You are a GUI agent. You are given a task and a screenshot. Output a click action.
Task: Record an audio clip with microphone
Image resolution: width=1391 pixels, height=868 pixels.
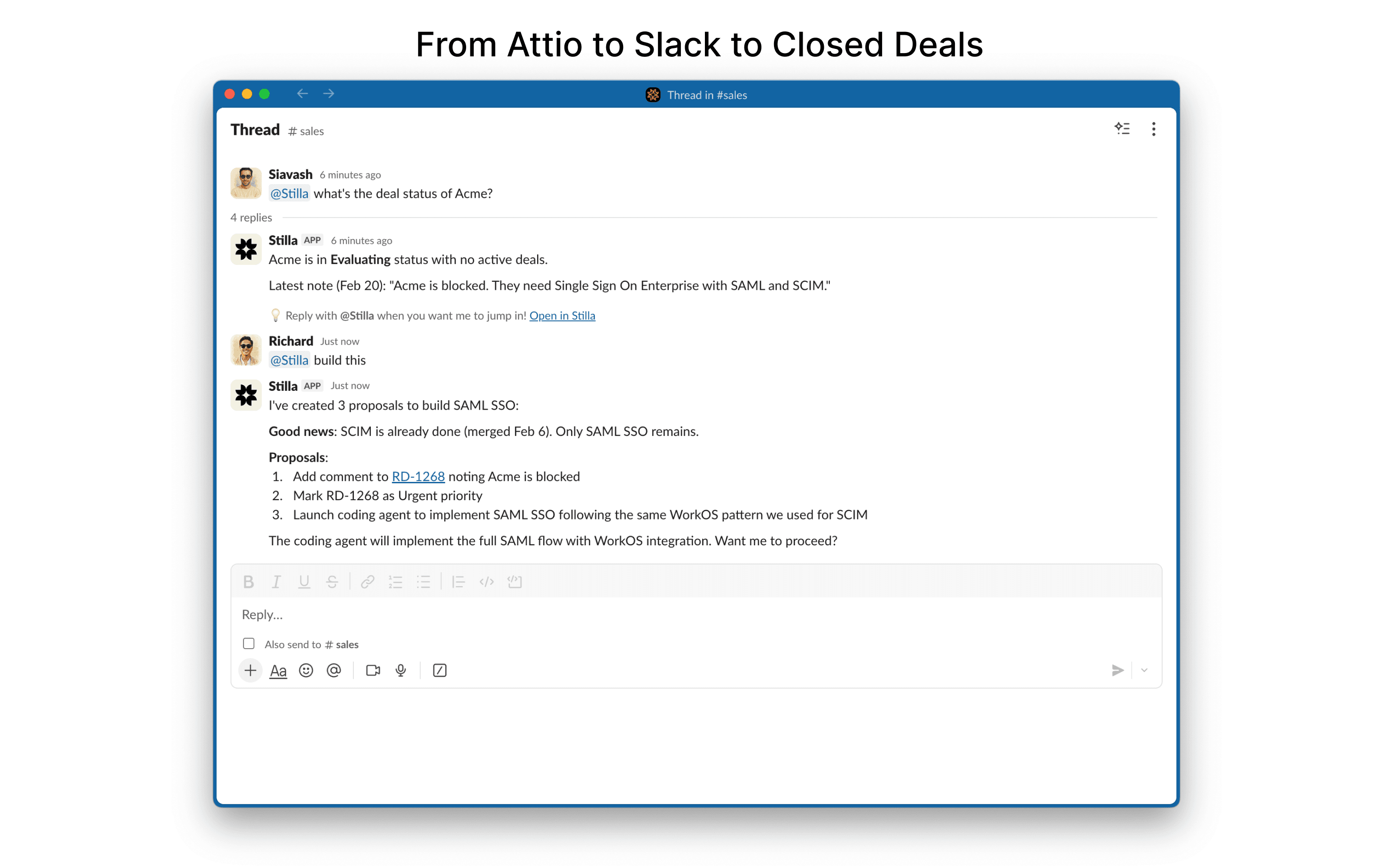click(401, 670)
